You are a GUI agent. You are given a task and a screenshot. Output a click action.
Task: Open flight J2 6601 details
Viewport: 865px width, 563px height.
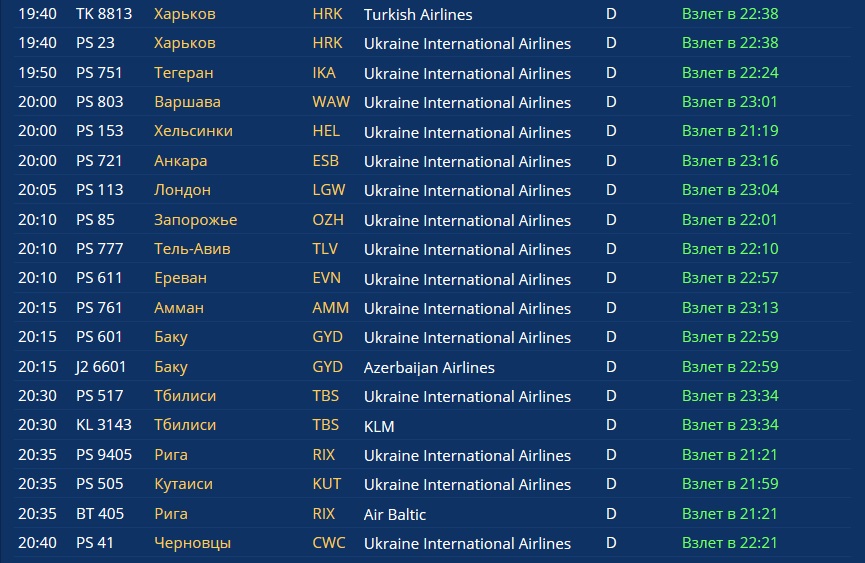(103, 367)
